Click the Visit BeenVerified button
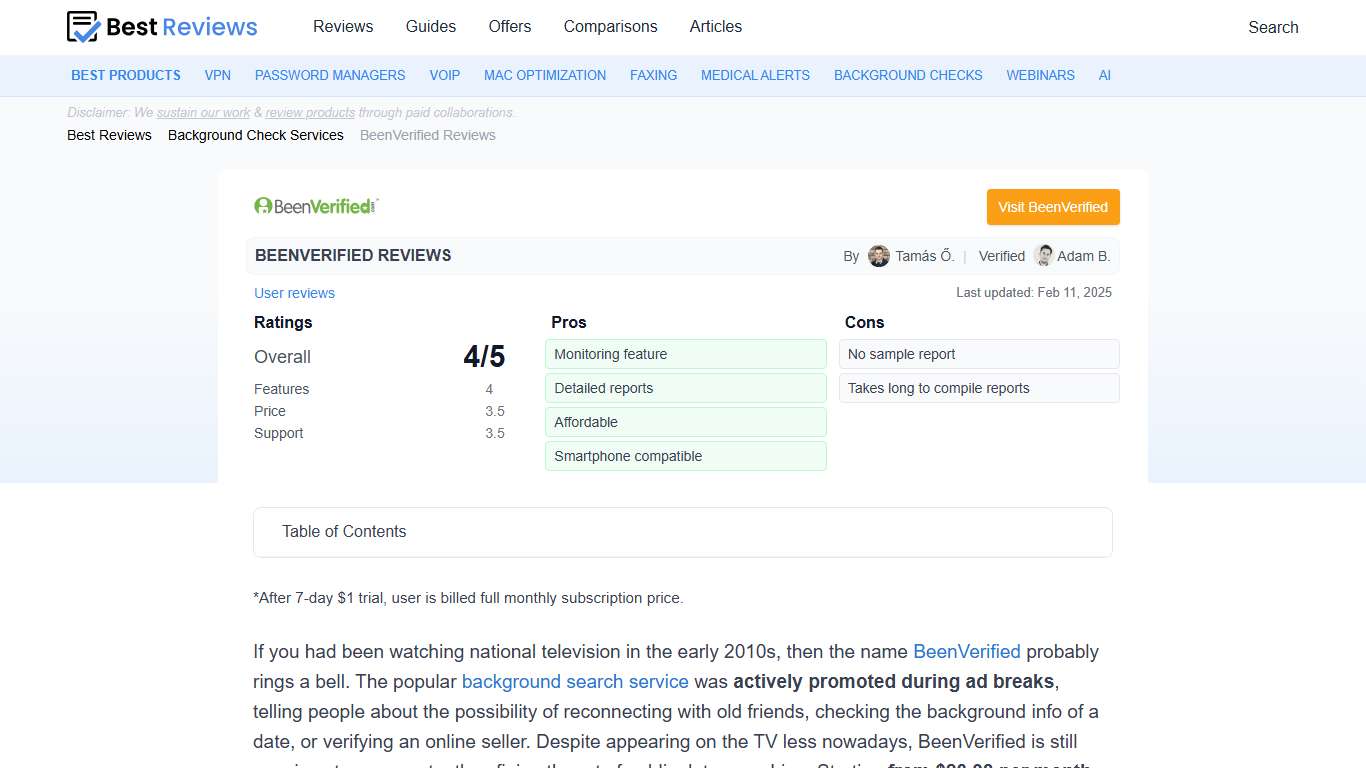Viewport: 1366px width, 768px height. point(1052,207)
